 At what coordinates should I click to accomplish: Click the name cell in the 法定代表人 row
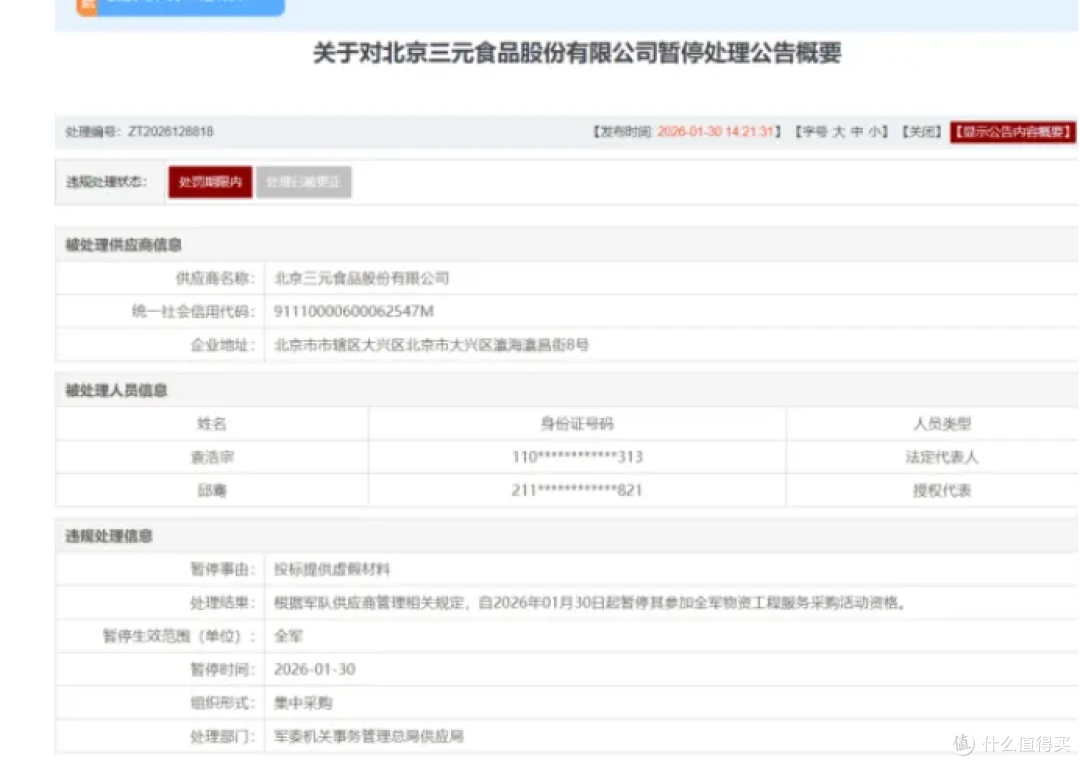point(212,457)
